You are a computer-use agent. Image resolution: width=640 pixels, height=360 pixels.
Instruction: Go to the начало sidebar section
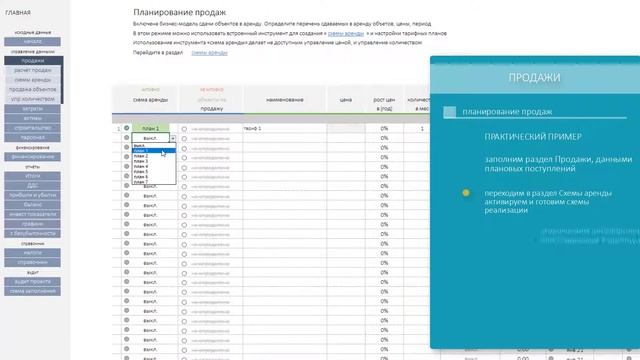click(33, 42)
